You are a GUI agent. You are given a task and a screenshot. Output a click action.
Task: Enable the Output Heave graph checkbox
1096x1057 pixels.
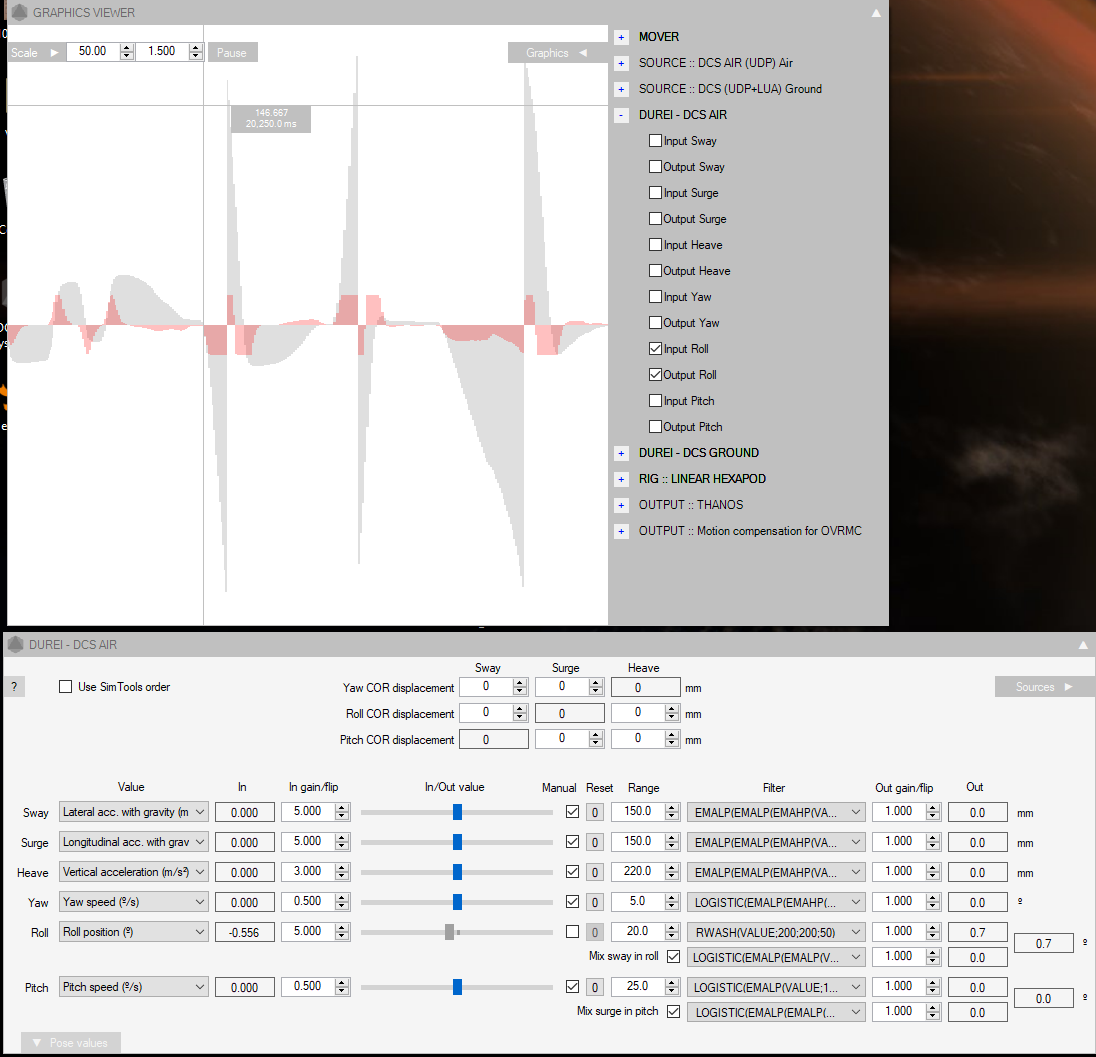(x=655, y=271)
